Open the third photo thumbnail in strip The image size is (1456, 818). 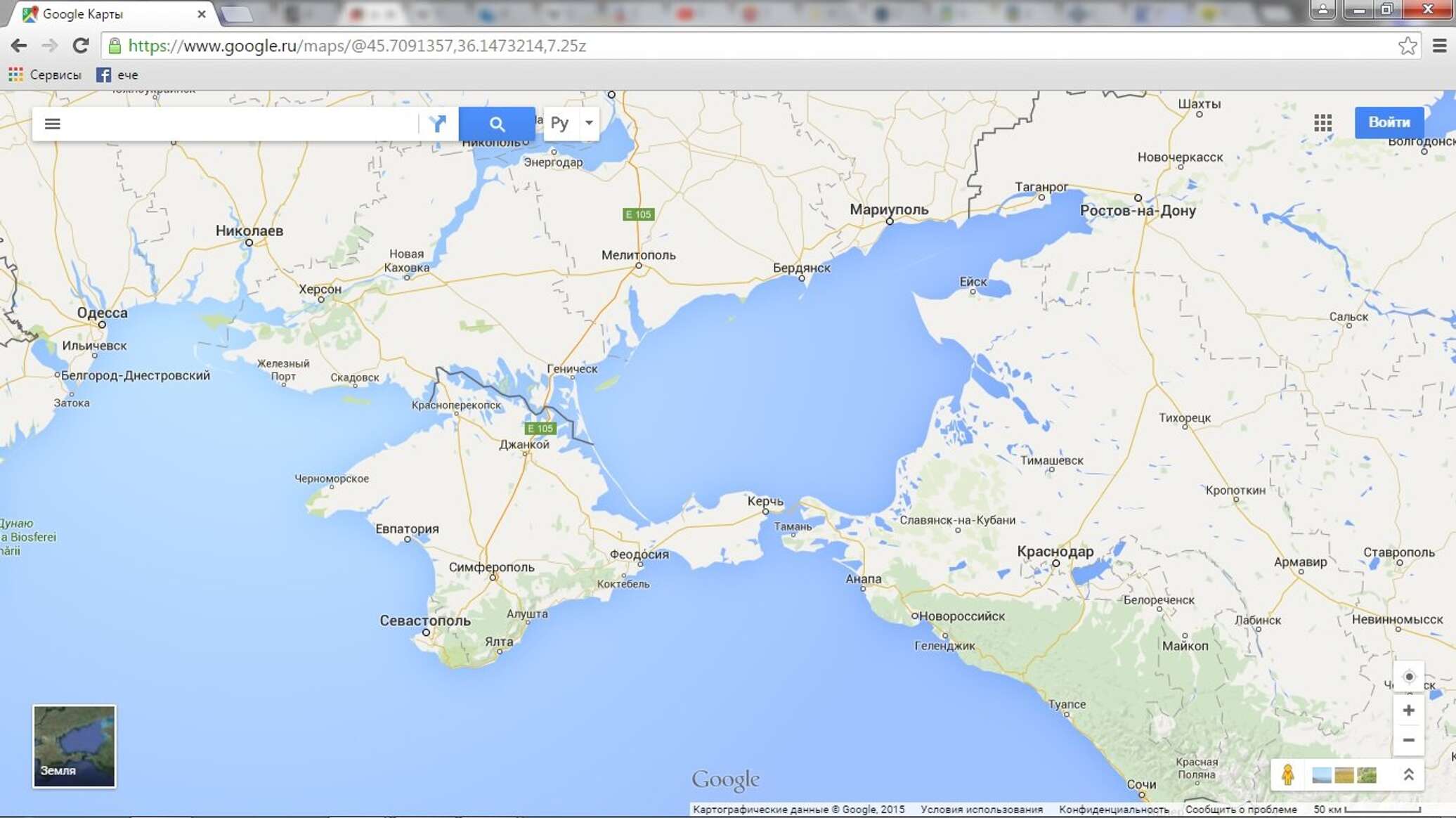pos(1367,775)
